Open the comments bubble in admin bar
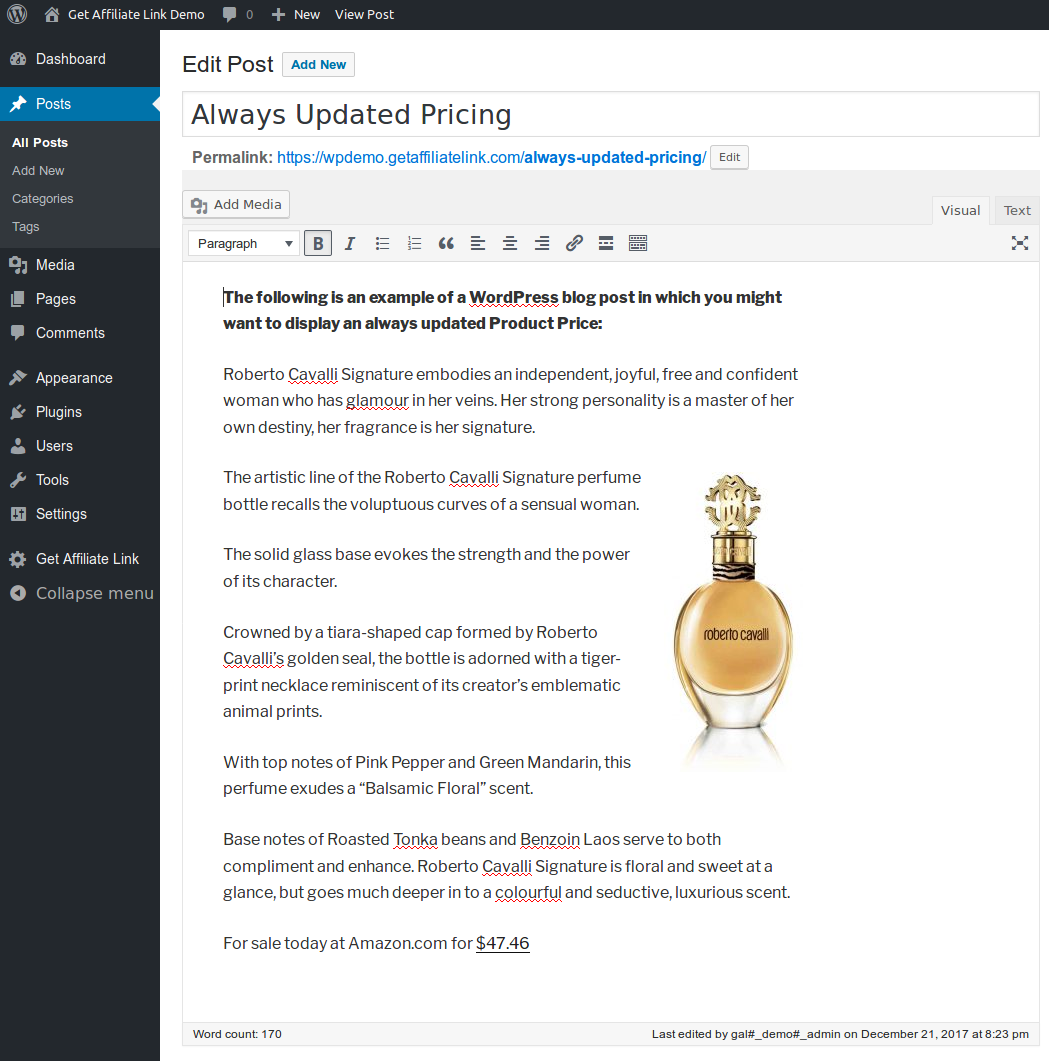The image size is (1049, 1061). [x=238, y=14]
